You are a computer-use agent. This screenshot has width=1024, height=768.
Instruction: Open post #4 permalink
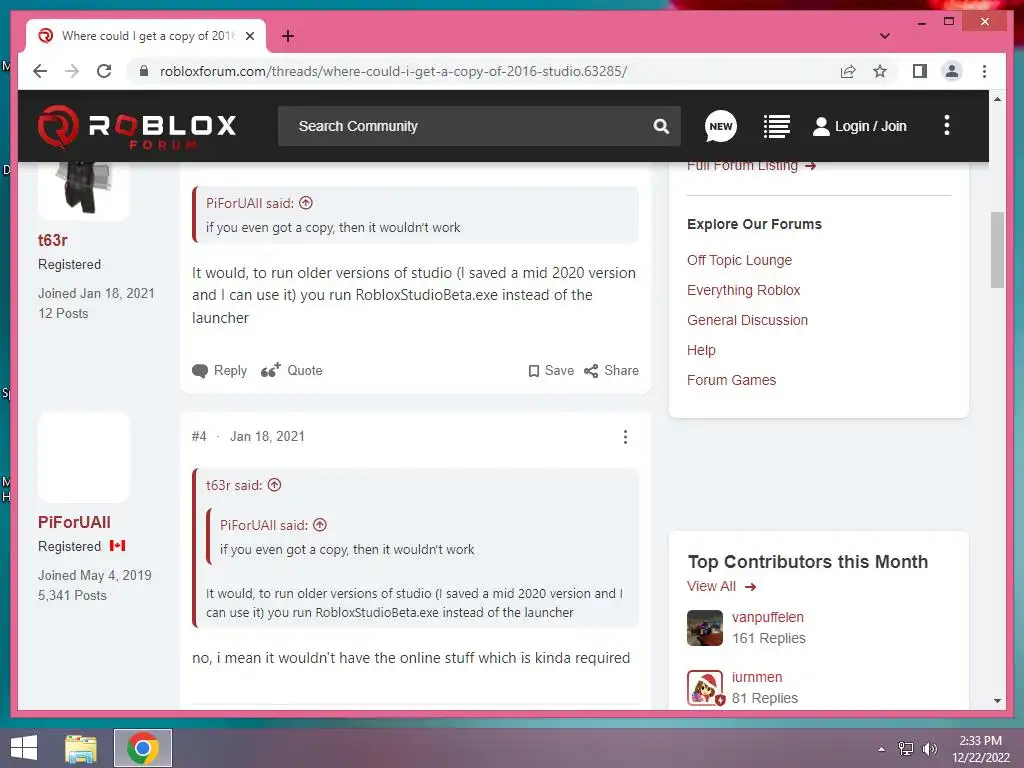click(x=199, y=436)
